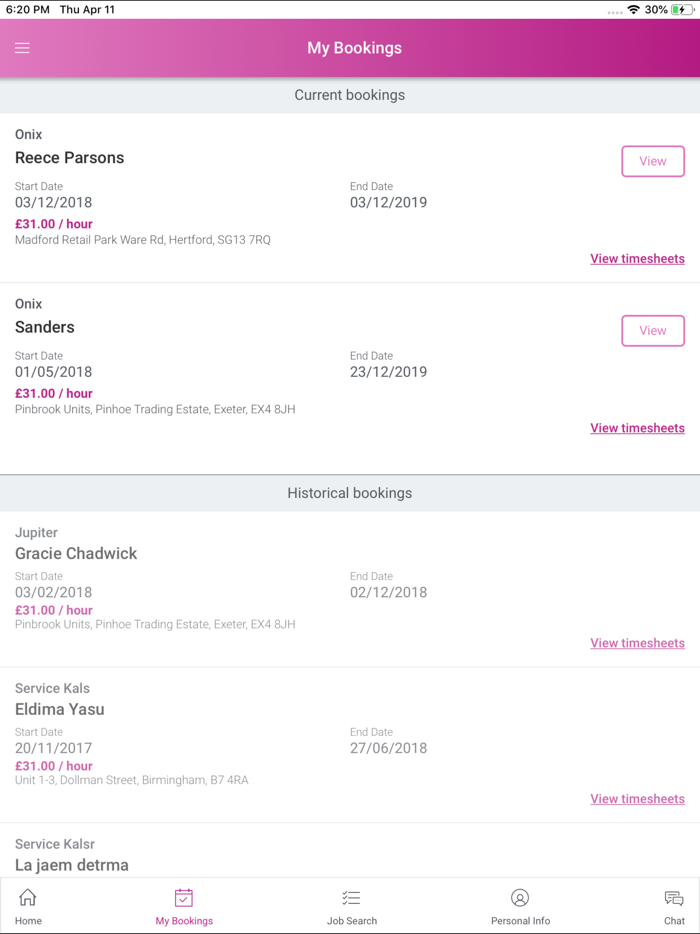Open the Chat bubble icon
The height and width of the screenshot is (934, 700).
pos(674,898)
